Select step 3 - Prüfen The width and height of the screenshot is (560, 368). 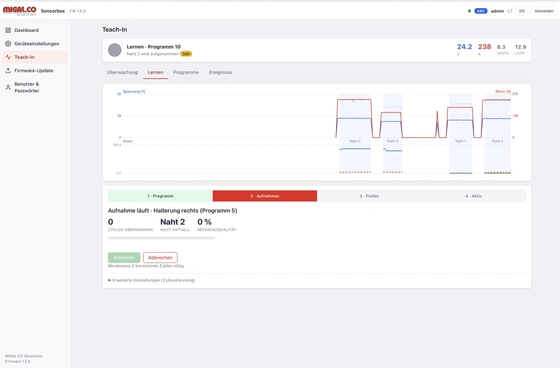pos(369,196)
